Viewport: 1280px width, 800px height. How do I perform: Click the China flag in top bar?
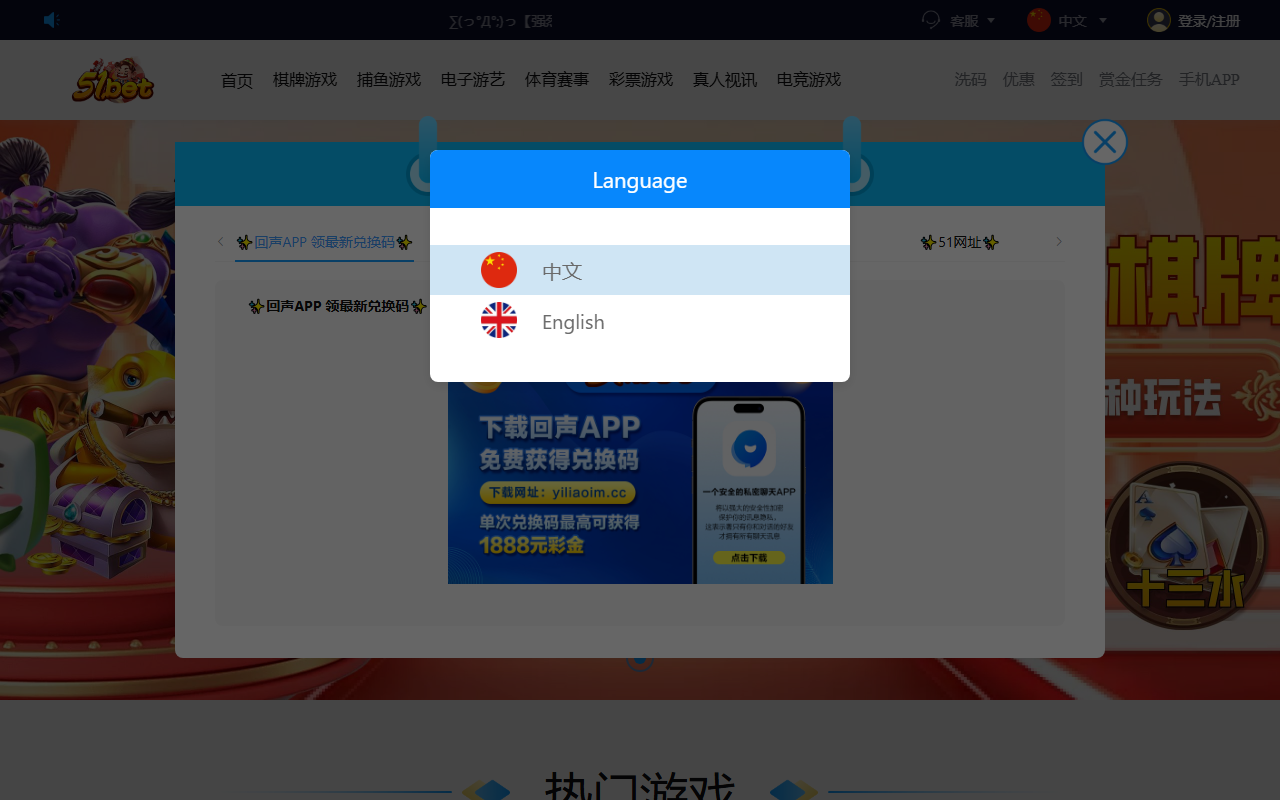tap(1039, 20)
